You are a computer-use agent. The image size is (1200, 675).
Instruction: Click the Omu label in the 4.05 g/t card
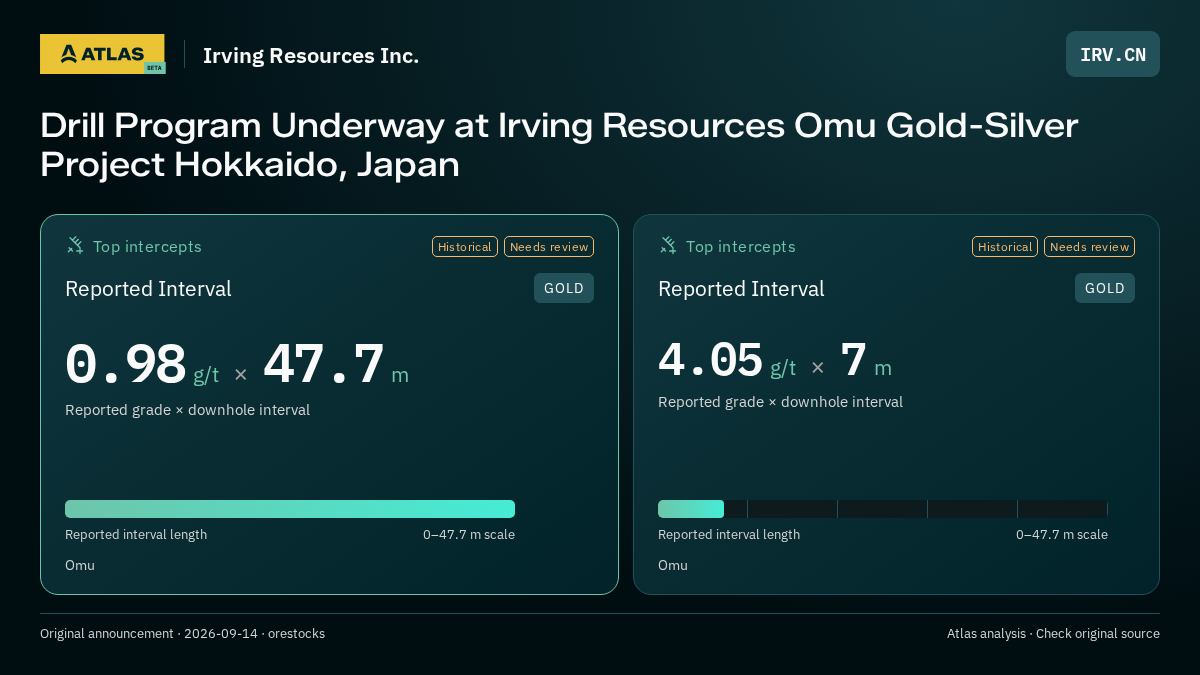tap(673, 565)
